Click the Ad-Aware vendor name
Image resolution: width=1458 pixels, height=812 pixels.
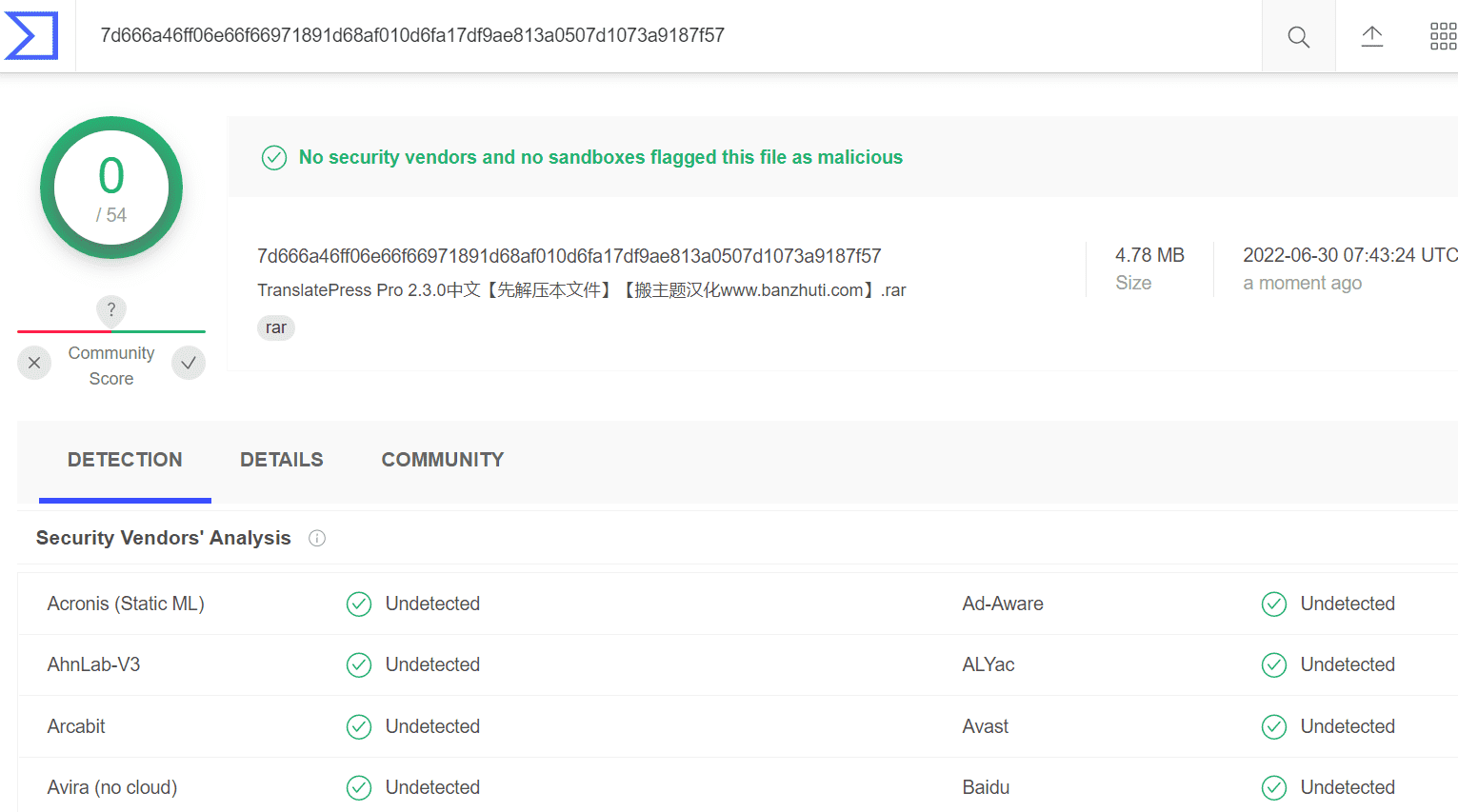[x=1003, y=604]
